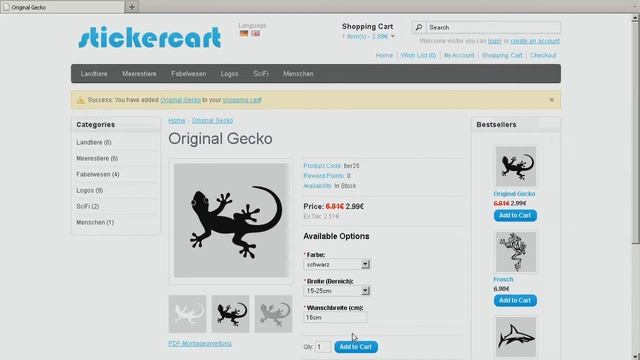The height and width of the screenshot is (360, 640).
Task: Add Frosch to cart
Action: pos(515,300)
